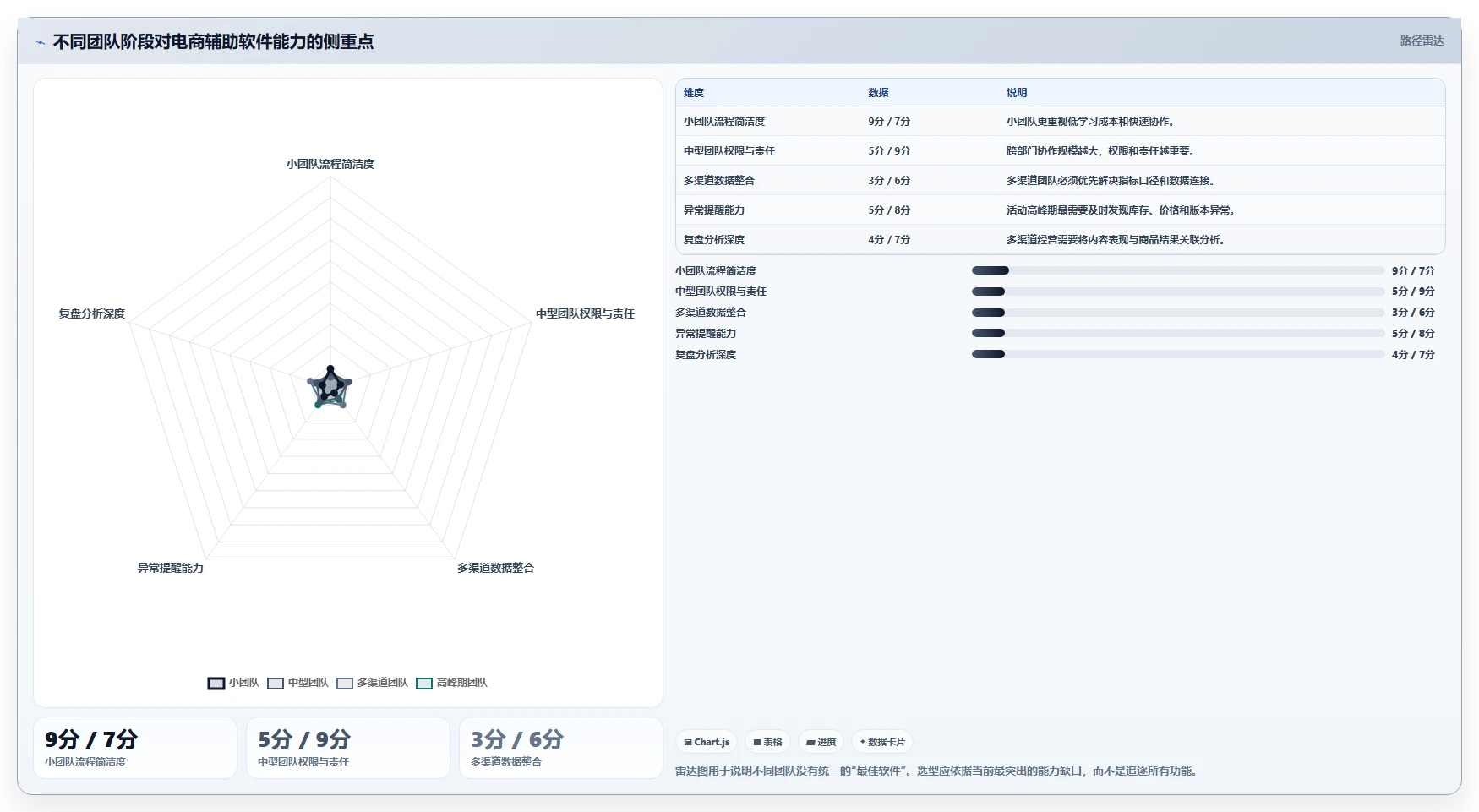The image size is (1479, 812).
Task: Click the blue icon beside the dashboard title
Action: 40,42
